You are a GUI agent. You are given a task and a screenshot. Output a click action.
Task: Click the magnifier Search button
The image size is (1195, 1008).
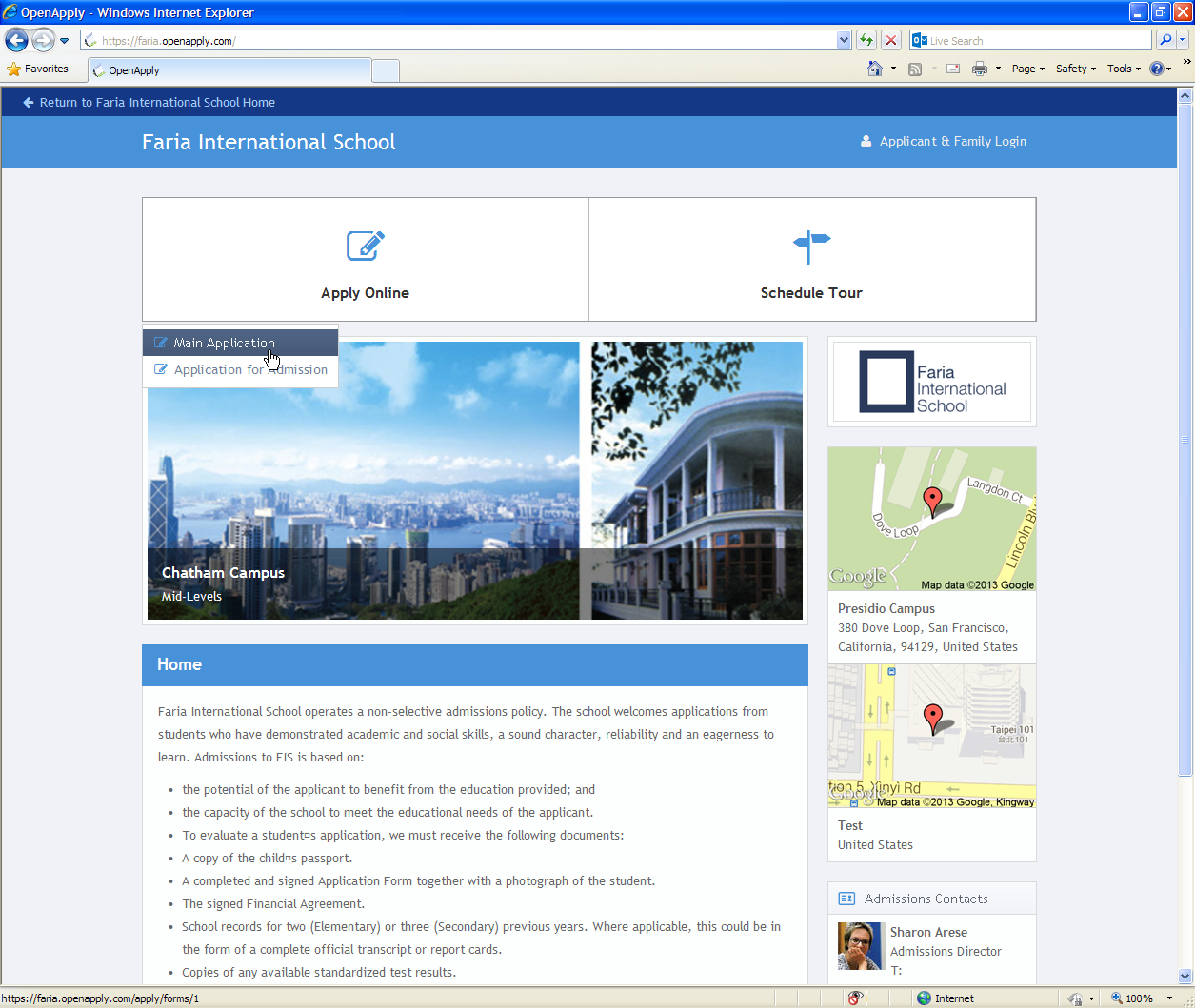[x=1165, y=40]
